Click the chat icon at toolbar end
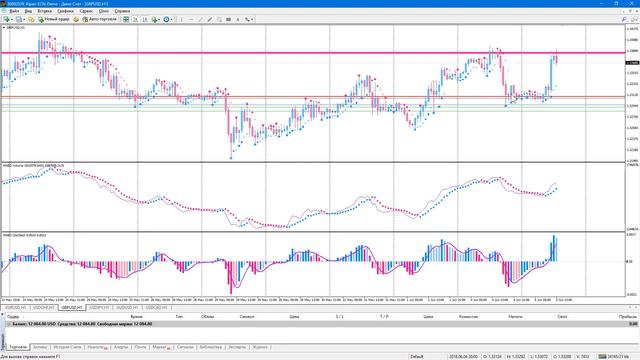The image size is (640, 360). point(634,19)
